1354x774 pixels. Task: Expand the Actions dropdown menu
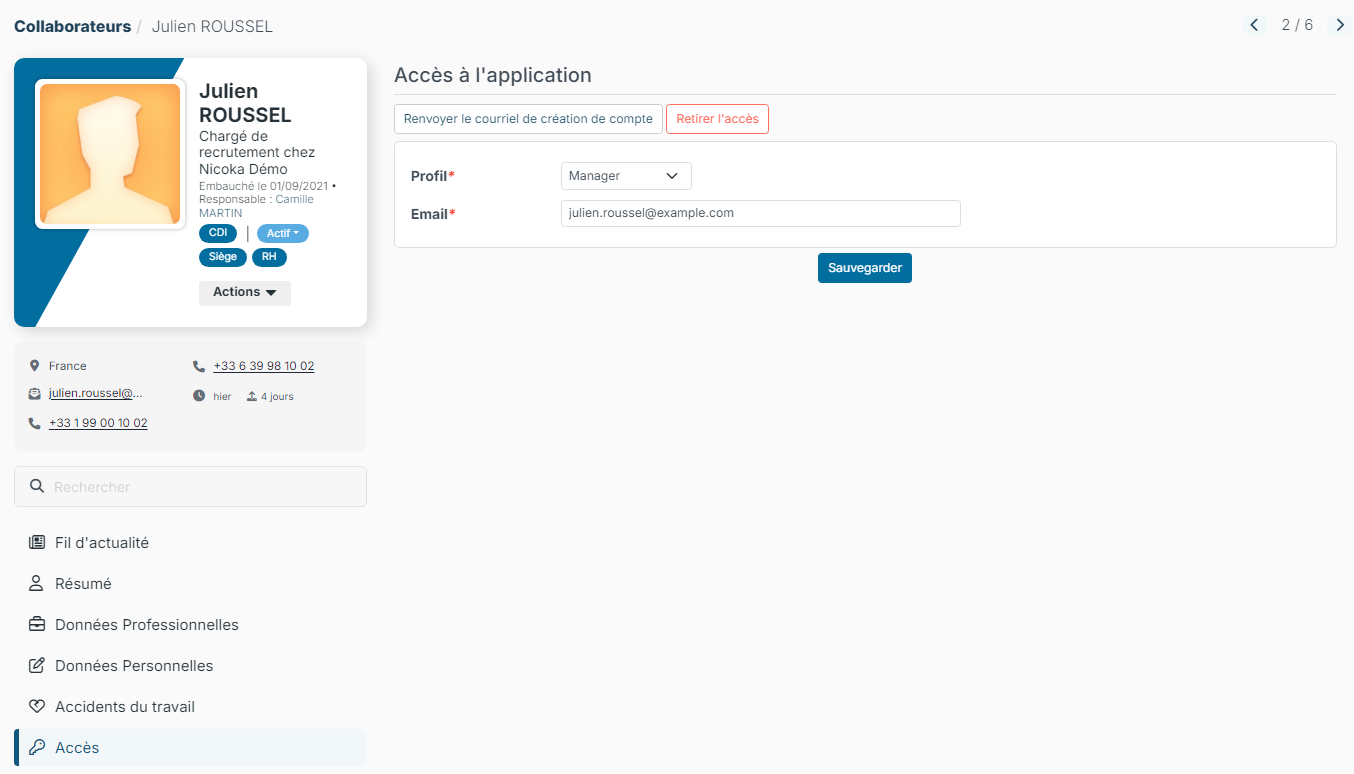click(245, 292)
